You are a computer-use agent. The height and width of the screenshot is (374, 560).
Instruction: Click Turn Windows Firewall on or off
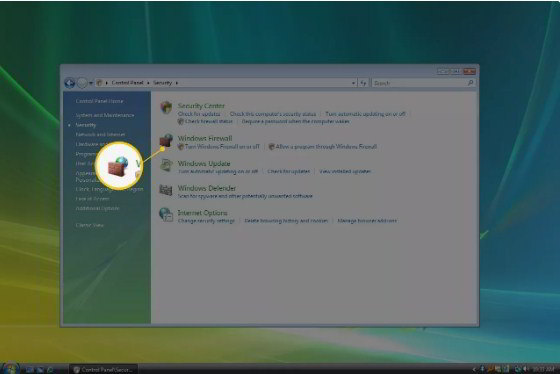click(222, 146)
